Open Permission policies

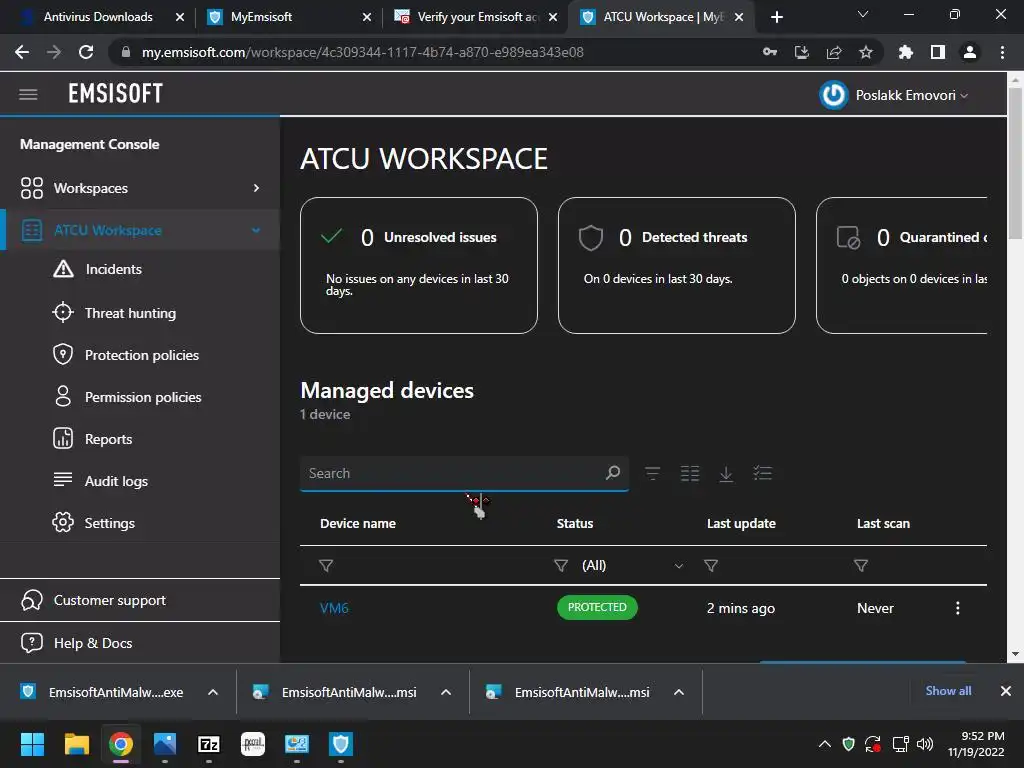143,397
